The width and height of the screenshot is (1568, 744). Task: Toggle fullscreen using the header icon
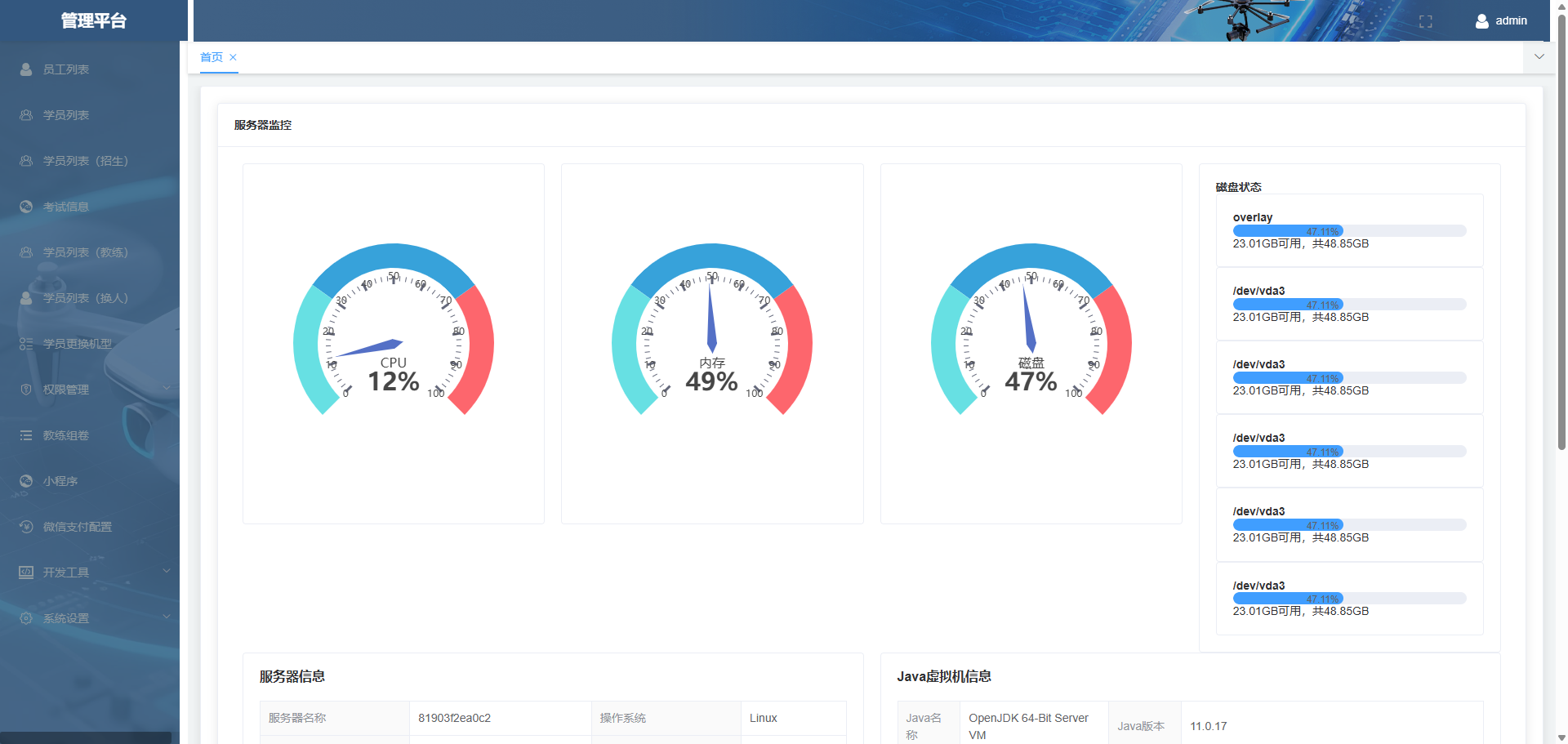coord(1426,21)
